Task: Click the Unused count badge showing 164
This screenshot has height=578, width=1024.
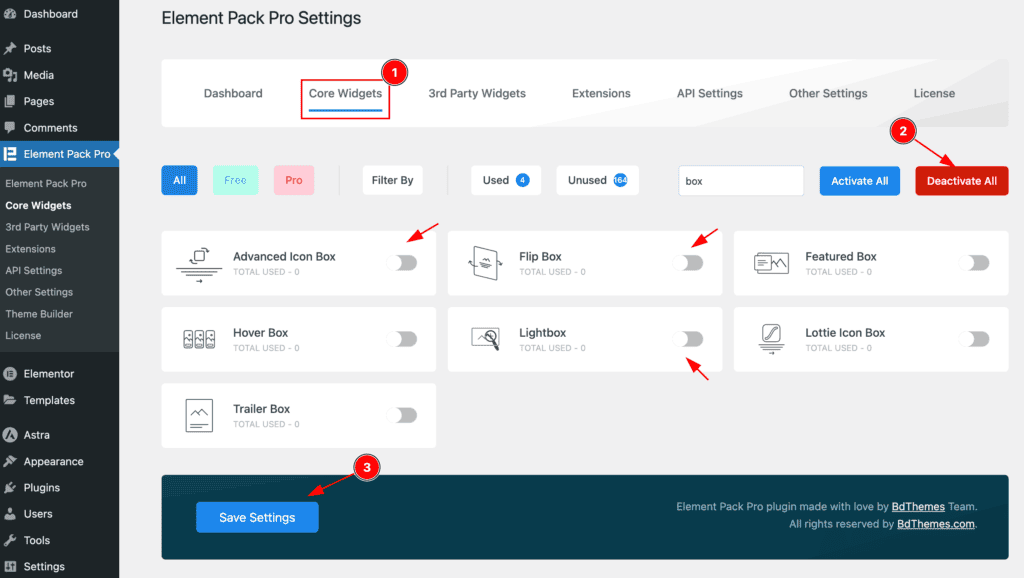Action: (x=620, y=180)
